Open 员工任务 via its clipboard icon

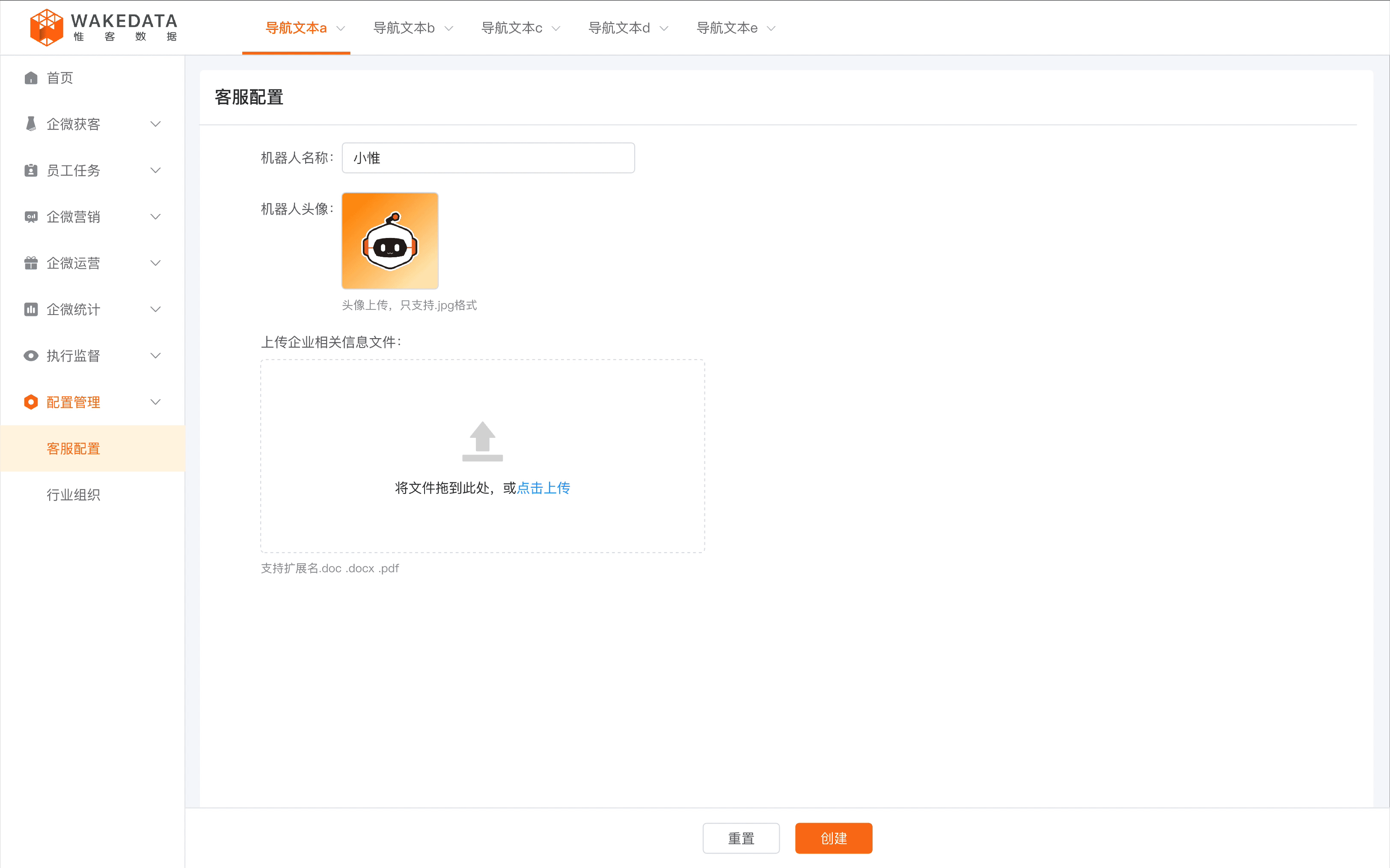[x=31, y=170]
